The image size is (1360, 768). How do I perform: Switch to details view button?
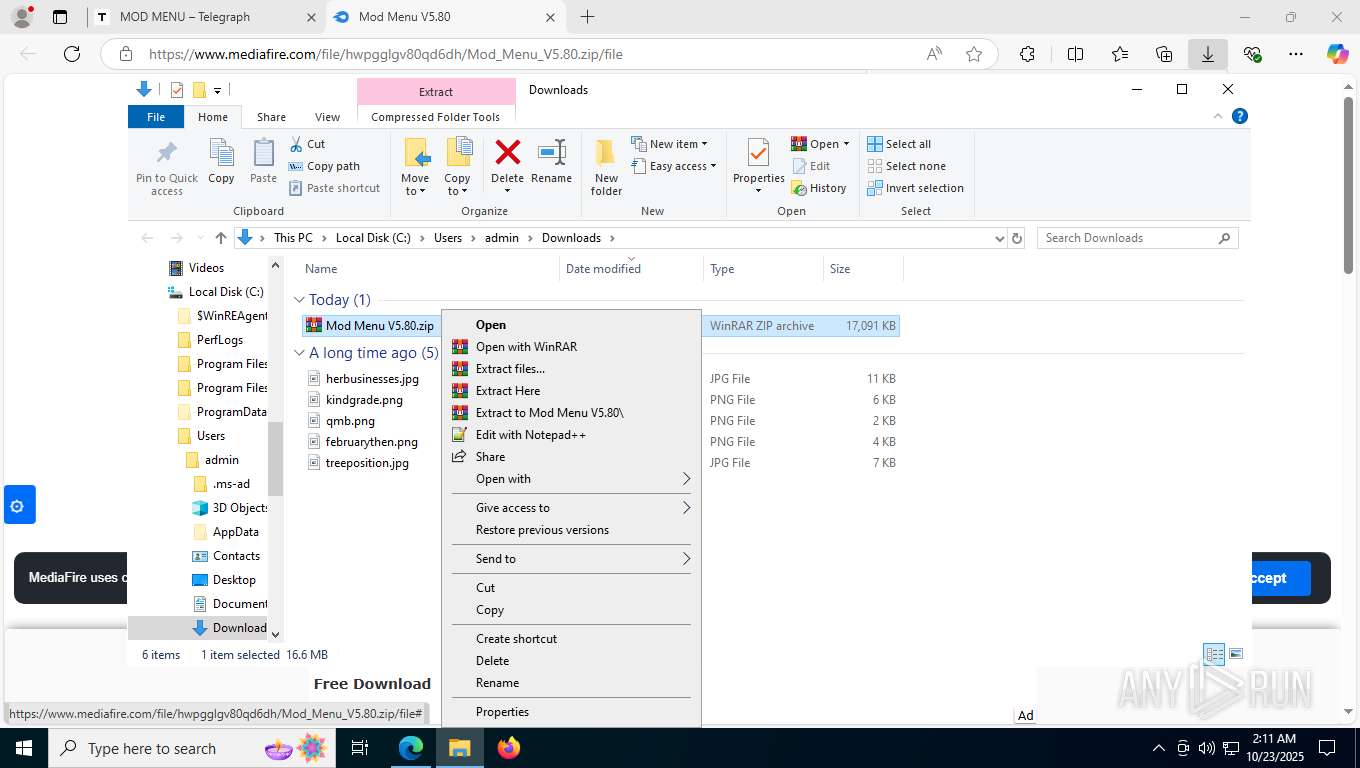coord(1214,654)
